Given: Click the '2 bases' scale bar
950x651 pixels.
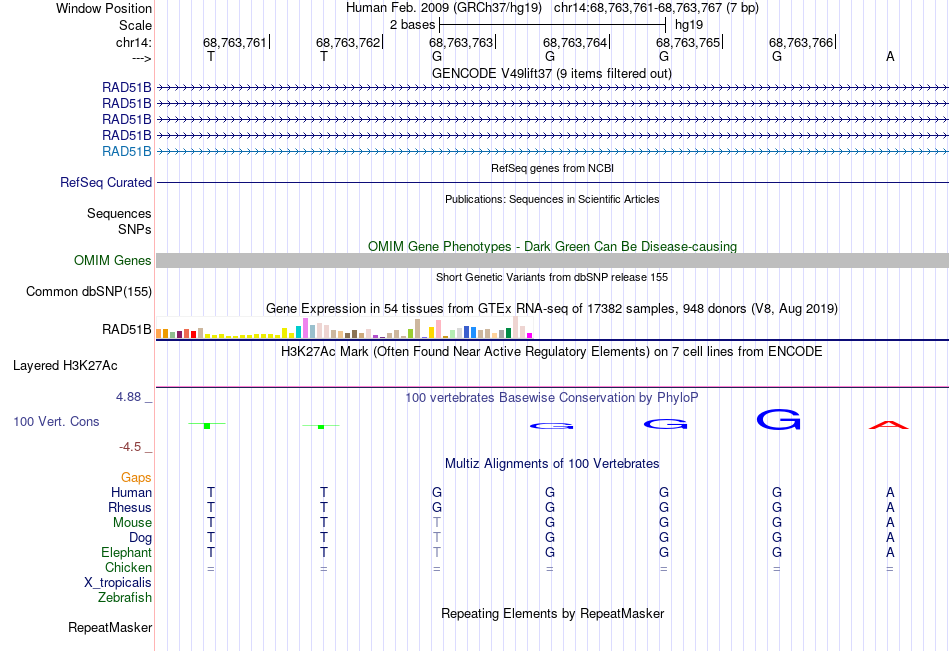Looking at the screenshot, I should click(553, 25).
